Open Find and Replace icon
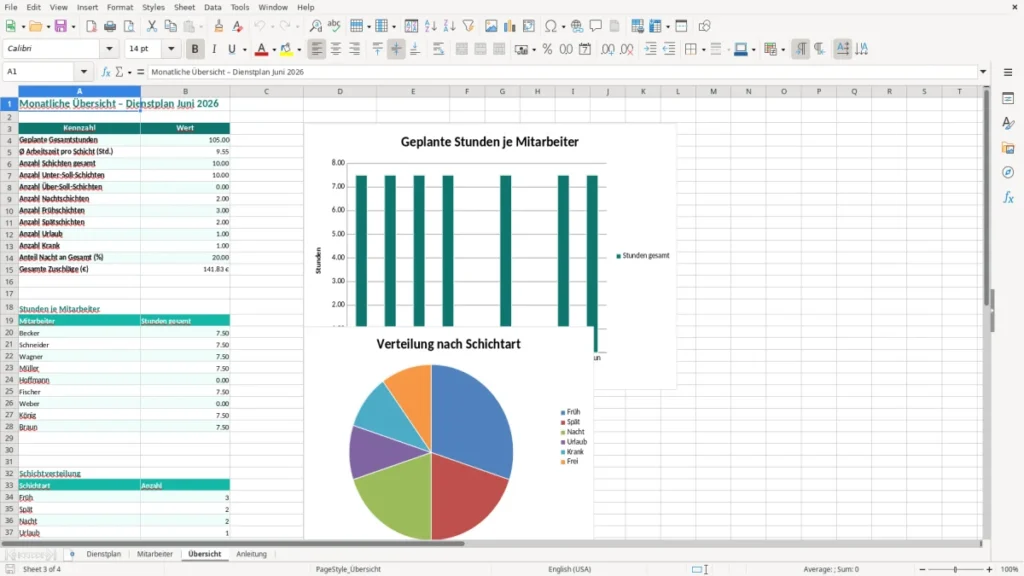The image size is (1024, 576). (315, 26)
